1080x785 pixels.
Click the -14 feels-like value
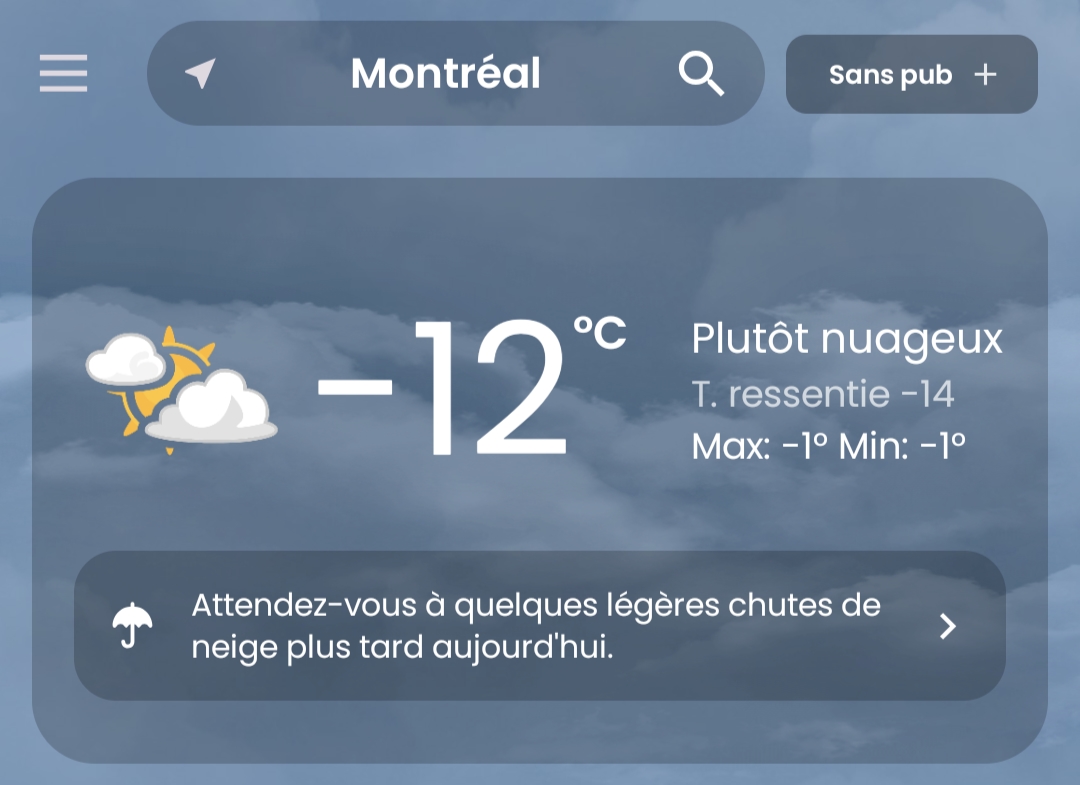click(928, 394)
